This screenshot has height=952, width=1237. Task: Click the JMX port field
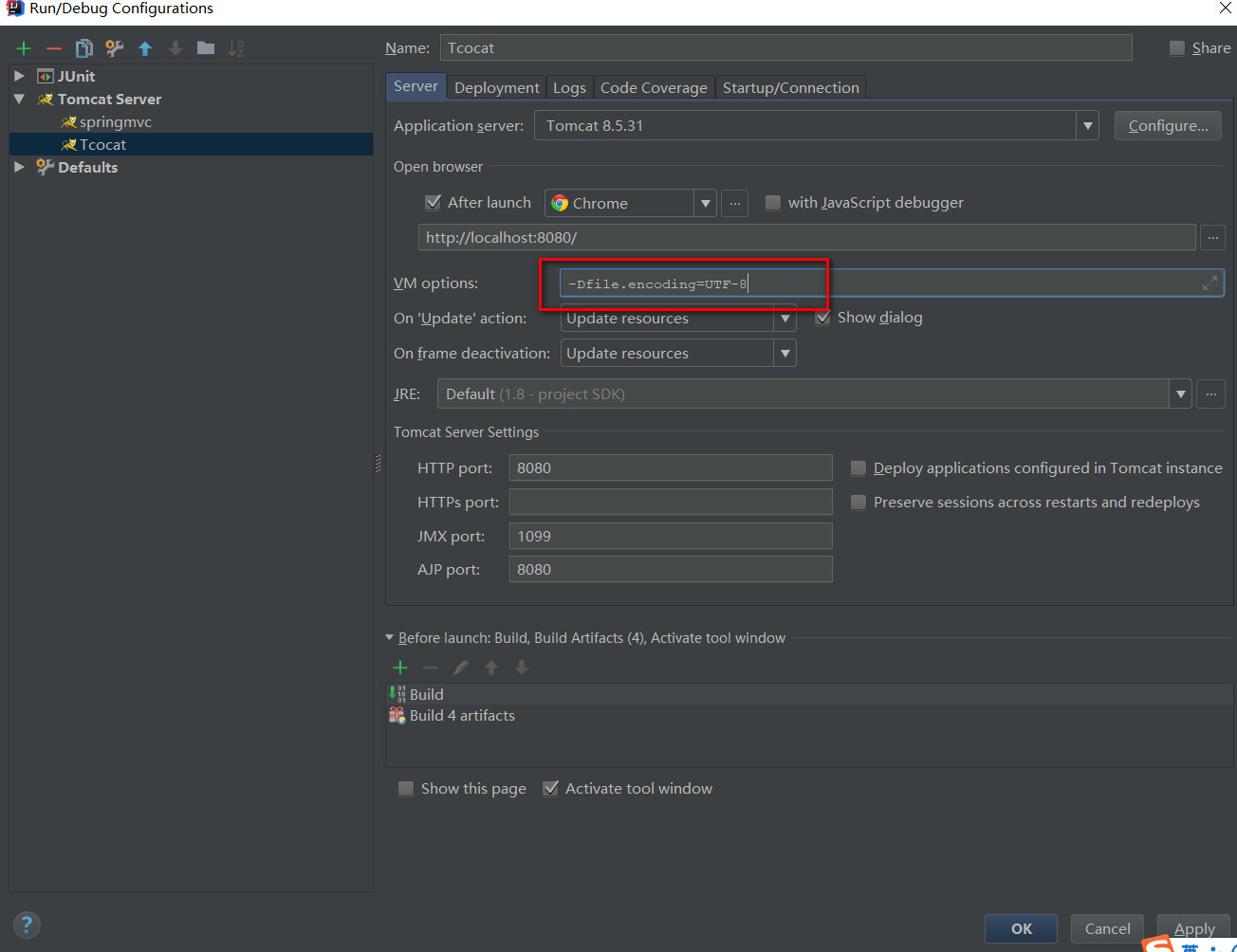tap(671, 536)
